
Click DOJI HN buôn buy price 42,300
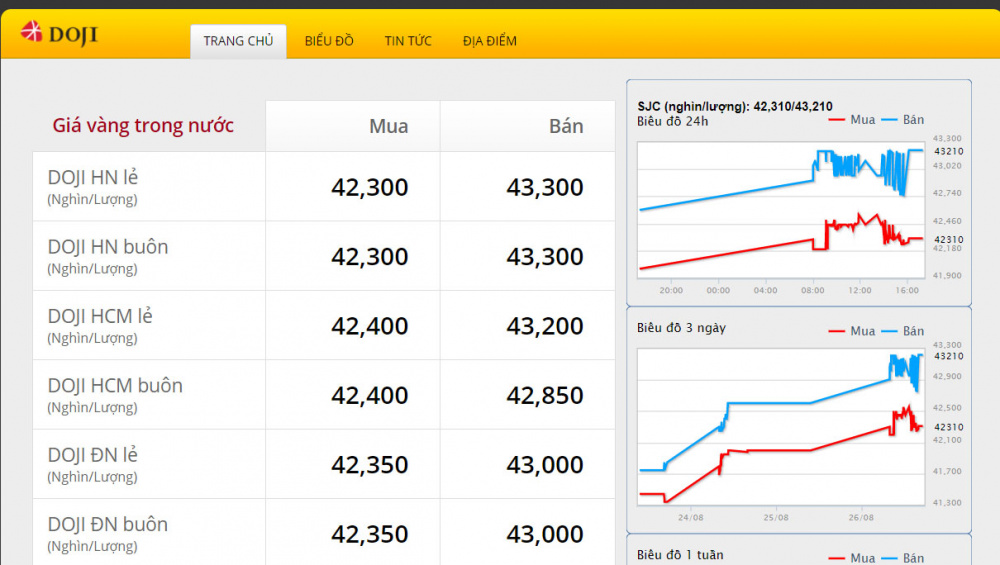point(370,257)
